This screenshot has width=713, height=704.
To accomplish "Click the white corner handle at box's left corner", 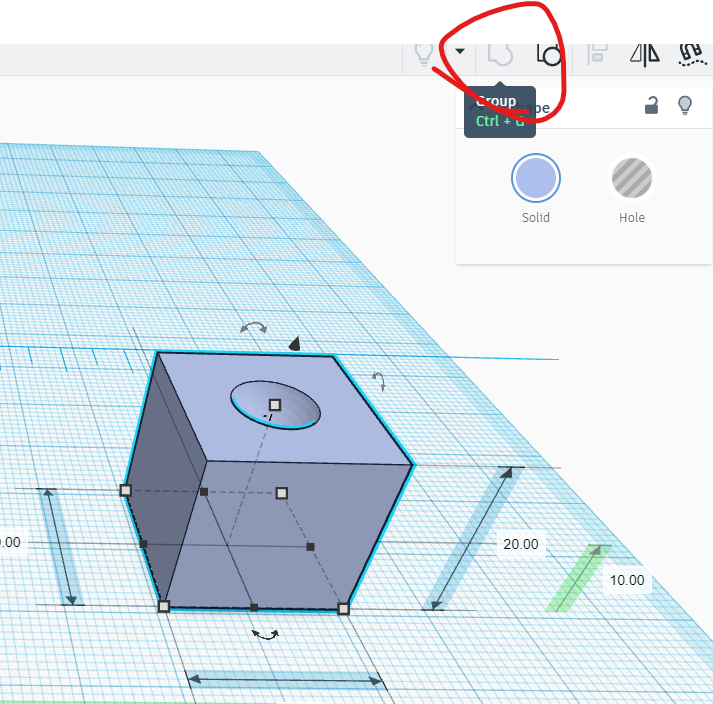I will 126,490.
